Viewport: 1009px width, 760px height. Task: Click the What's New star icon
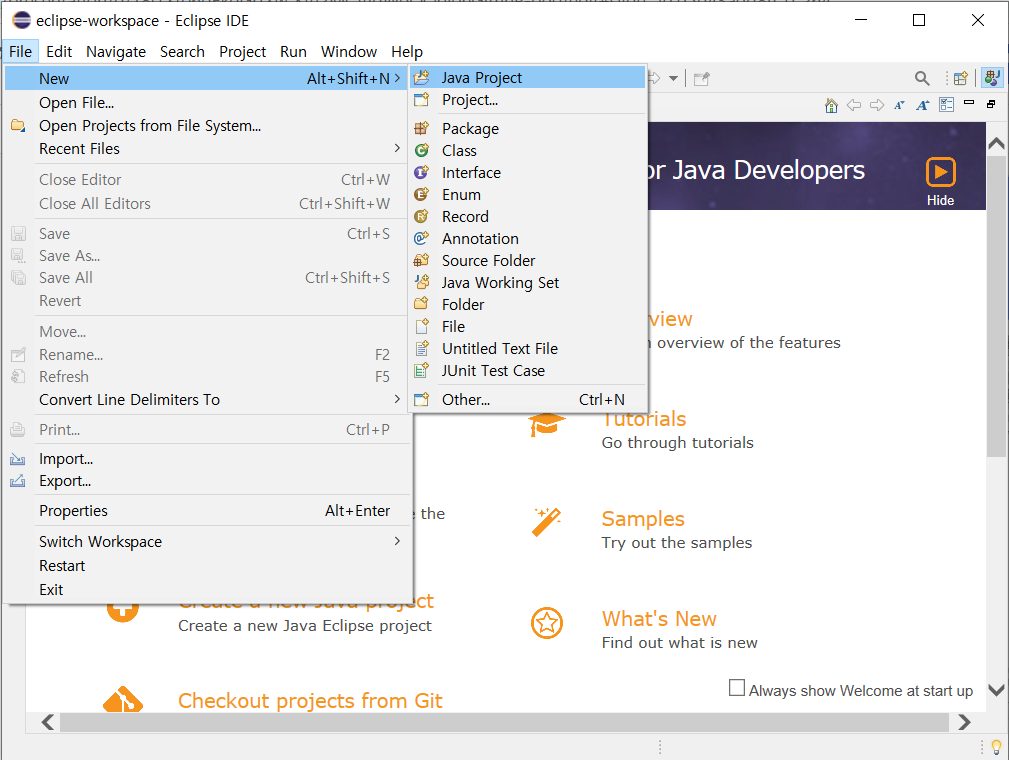click(547, 622)
